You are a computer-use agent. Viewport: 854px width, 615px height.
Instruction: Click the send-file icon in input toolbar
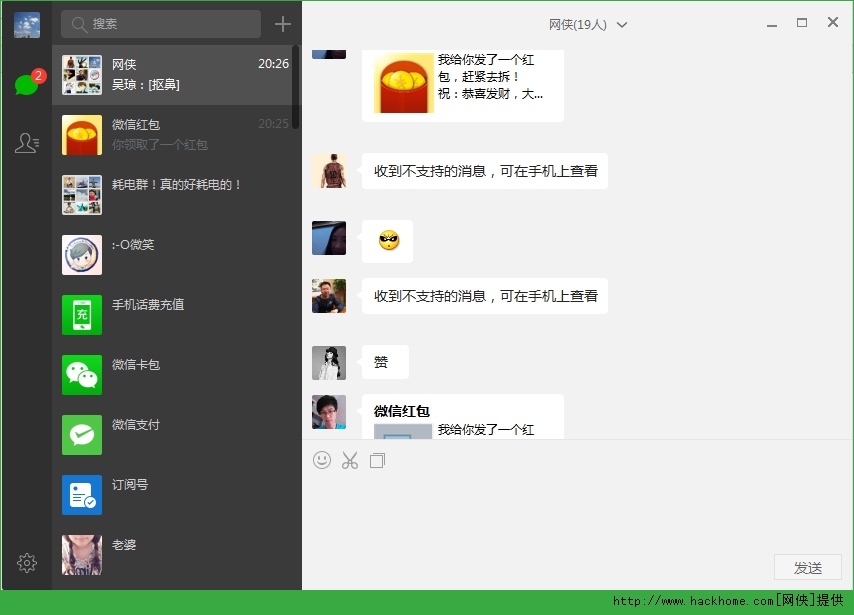click(x=377, y=461)
